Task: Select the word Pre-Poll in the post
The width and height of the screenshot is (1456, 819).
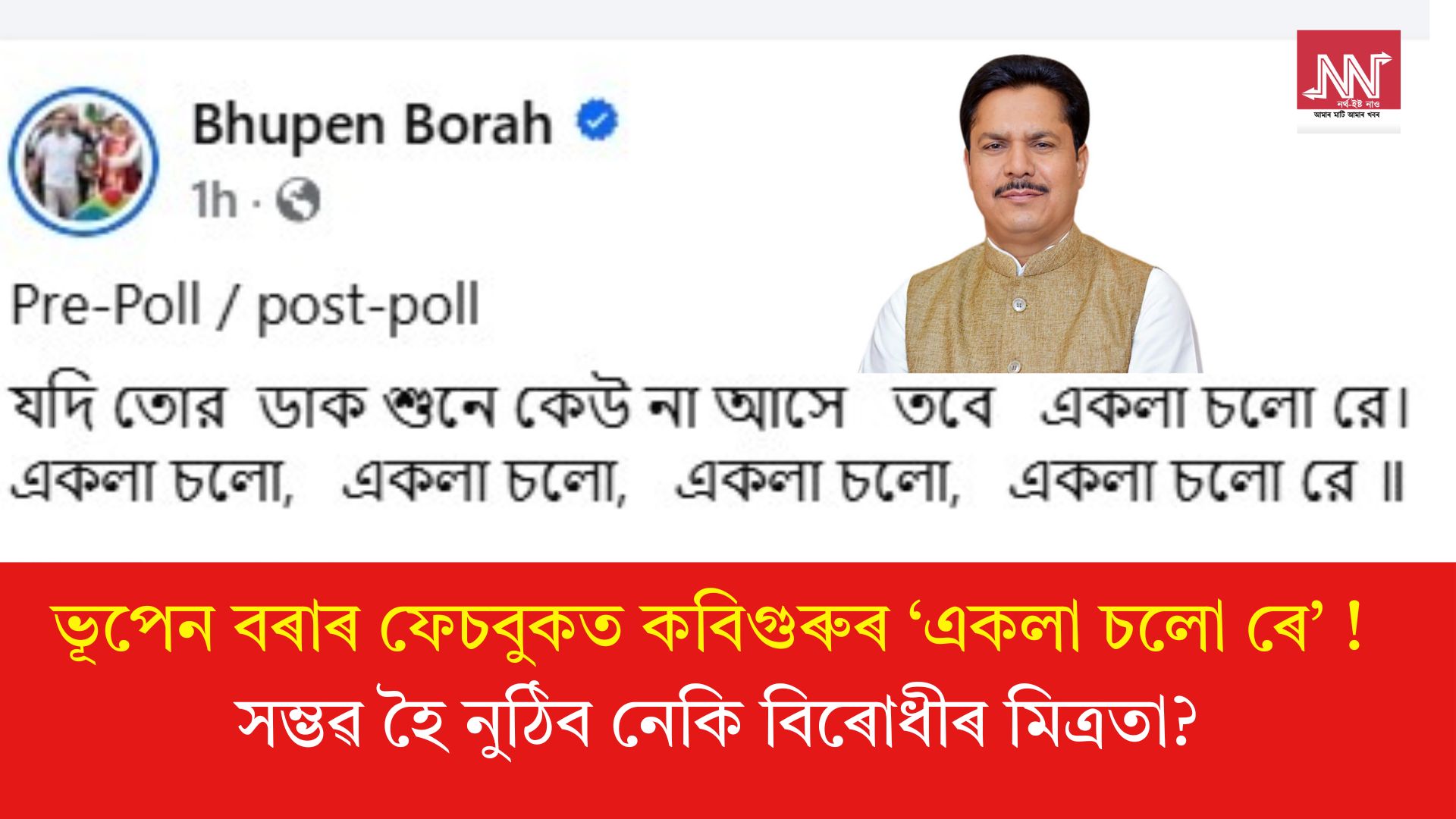Action: [x=107, y=305]
